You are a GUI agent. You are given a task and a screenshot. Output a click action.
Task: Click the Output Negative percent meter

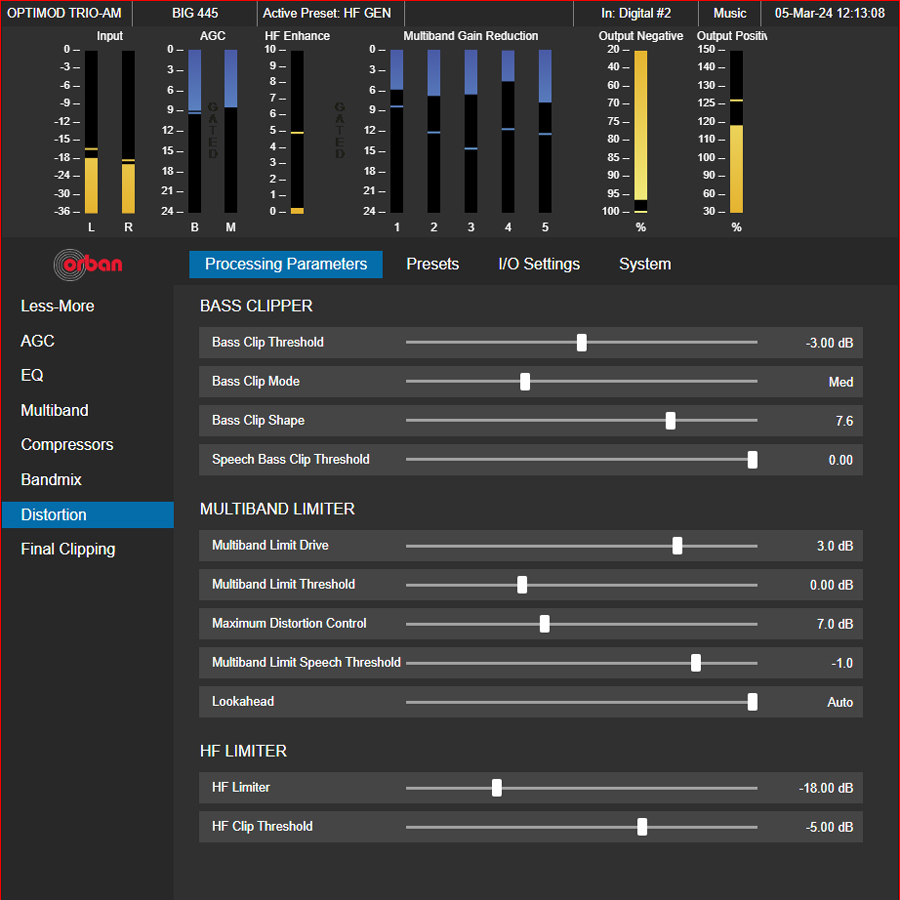click(x=641, y=132)
